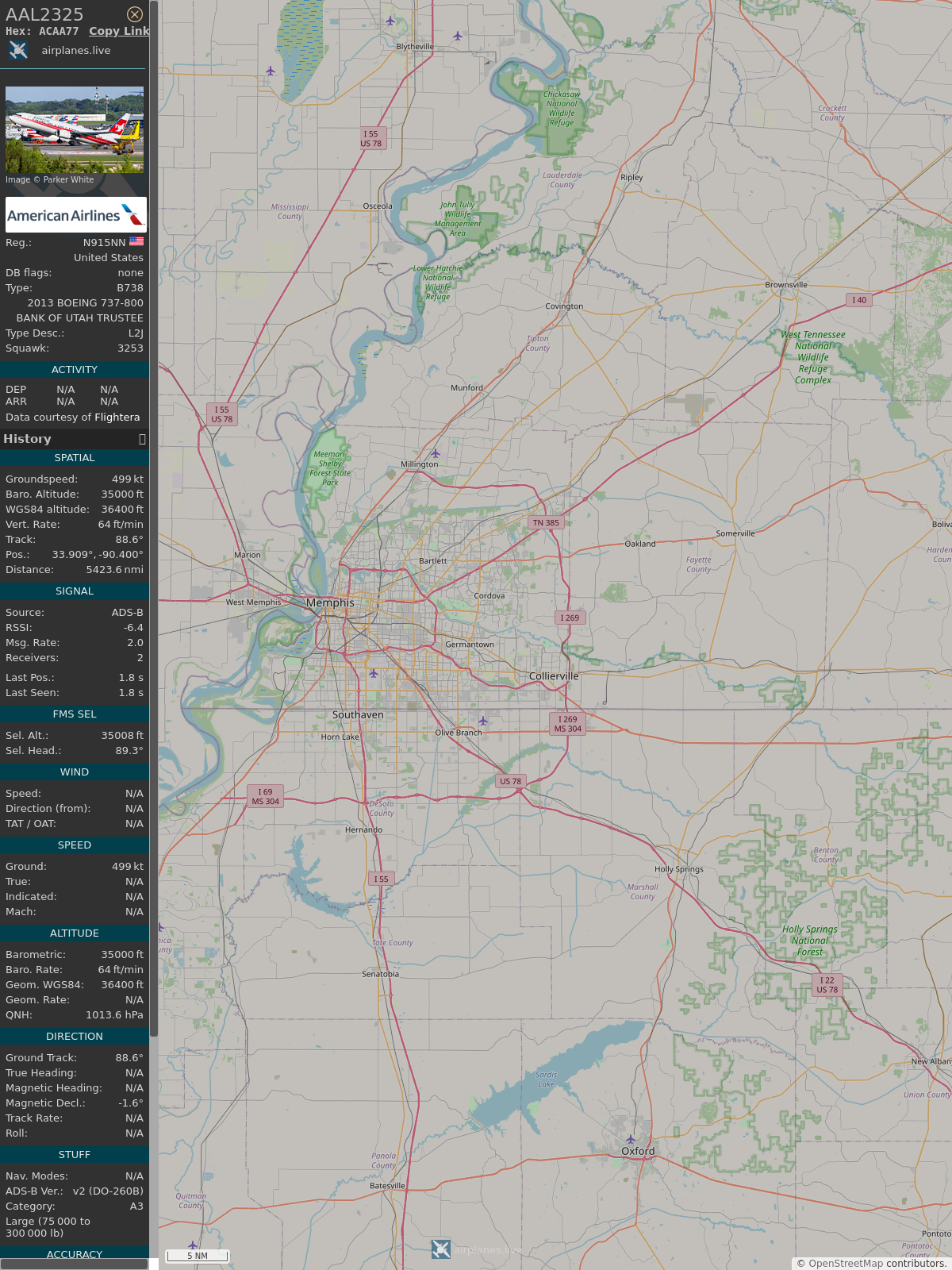Click the Memphis airport icon south of downtown
Viewport: 952px width, 1270px height.
pos(373,673)
